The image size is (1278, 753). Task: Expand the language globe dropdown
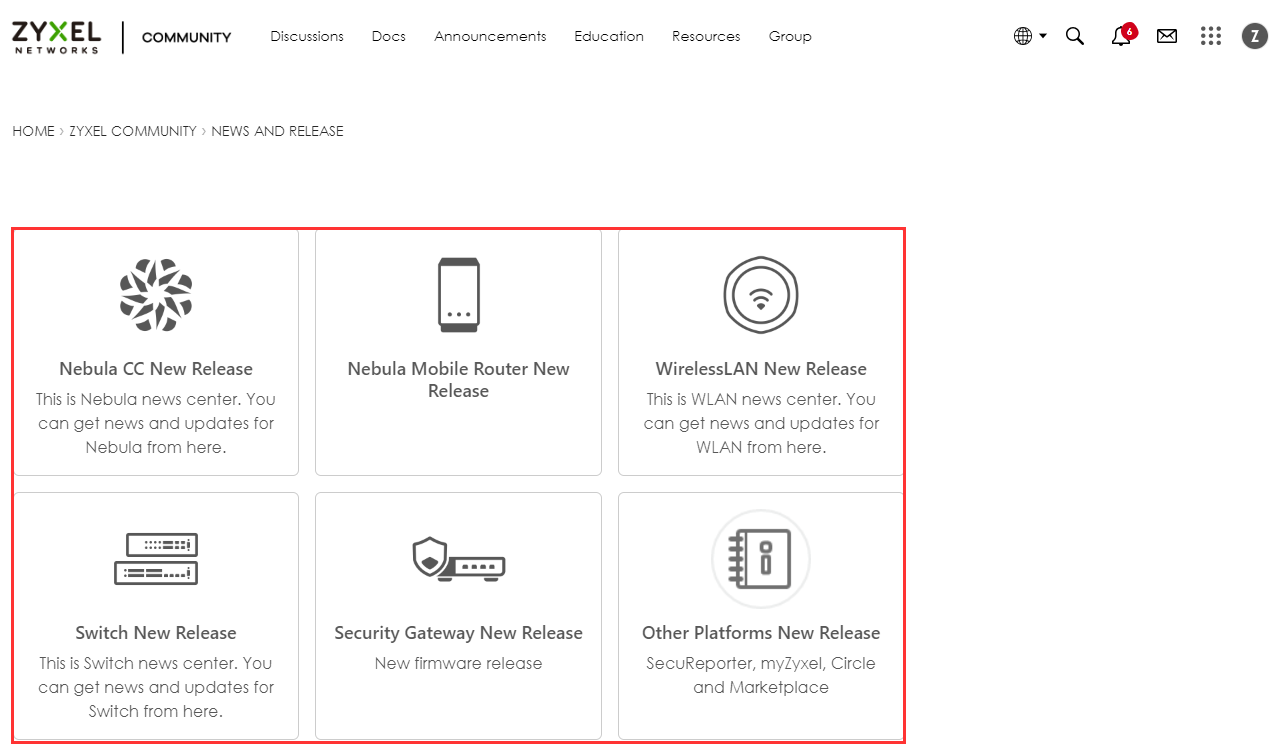1029,36
